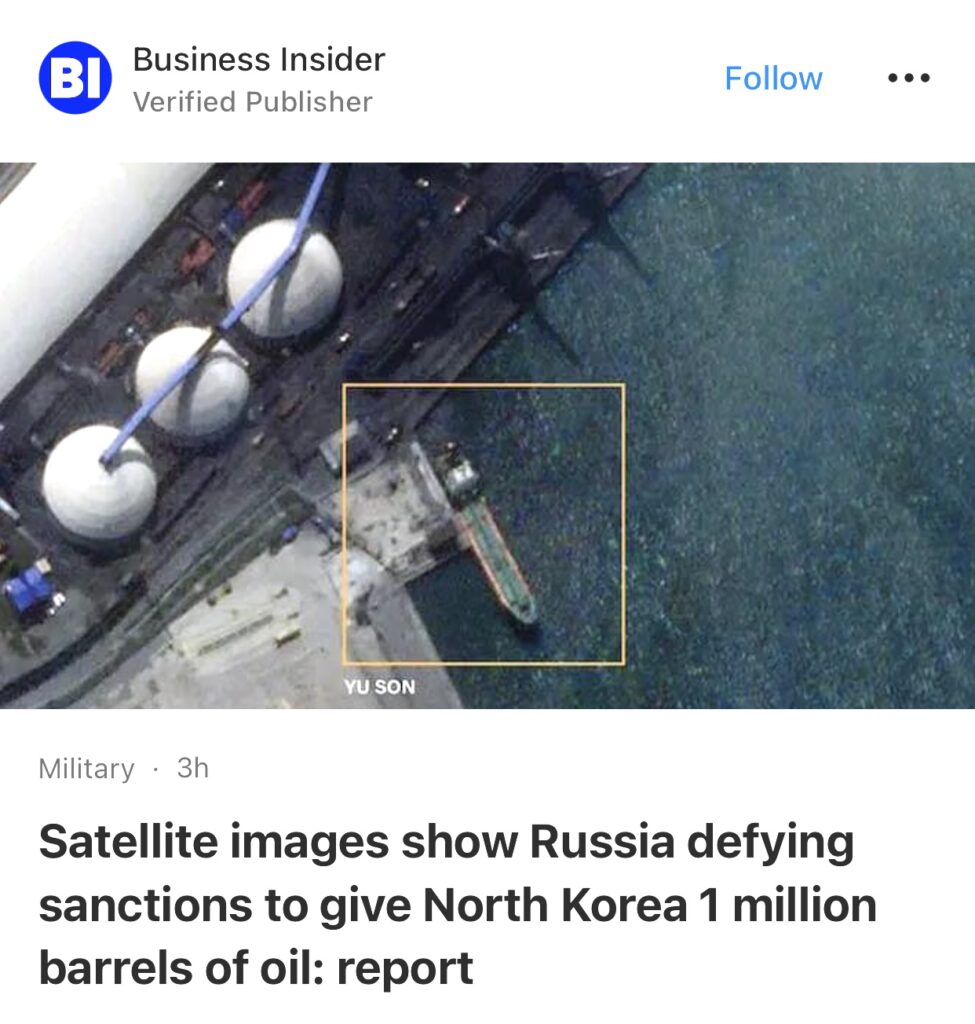The width and height of the screenshot is (975, 1024).
Task: Open the Business Insider publisher name
Action: click(x=259, y=59)
